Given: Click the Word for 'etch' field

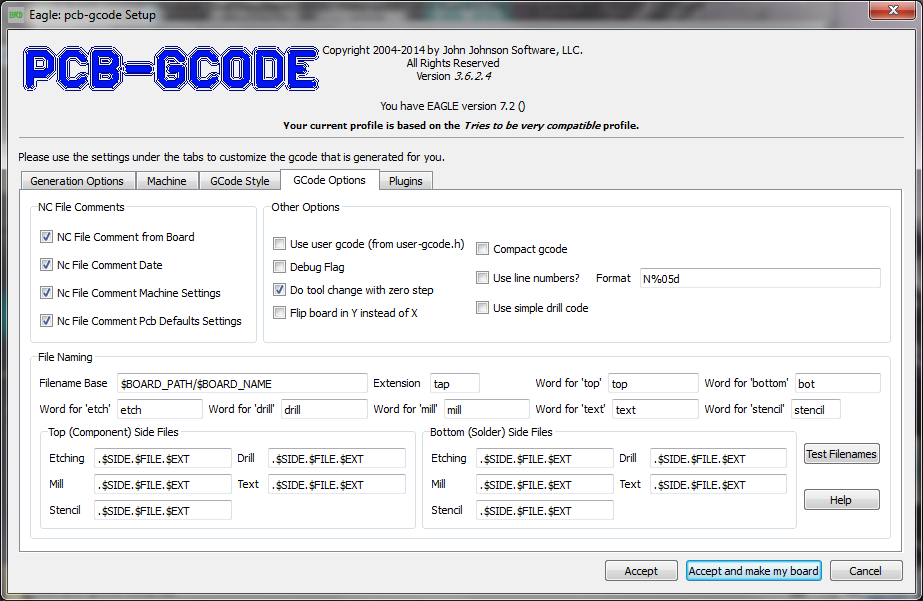Looking at the screenshot, I should coord(160,410).
